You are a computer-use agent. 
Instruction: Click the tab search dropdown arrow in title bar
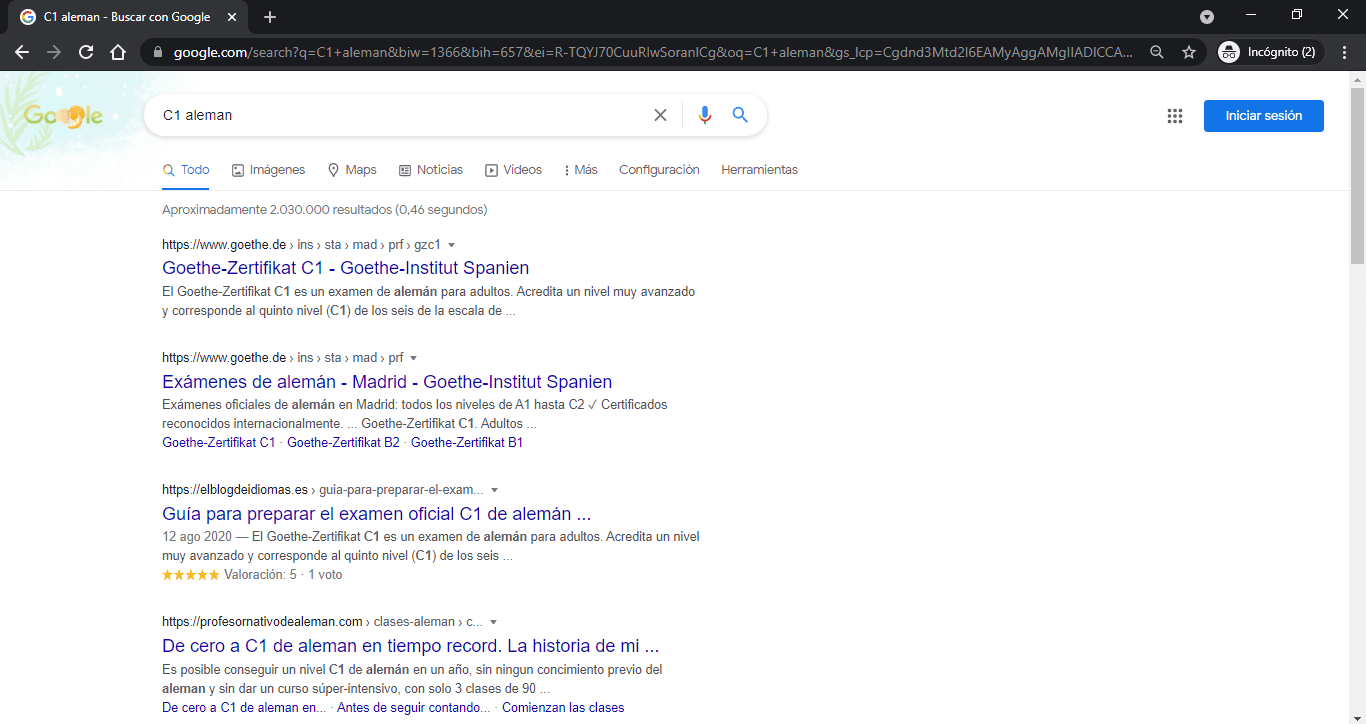tap(1207, 16)
